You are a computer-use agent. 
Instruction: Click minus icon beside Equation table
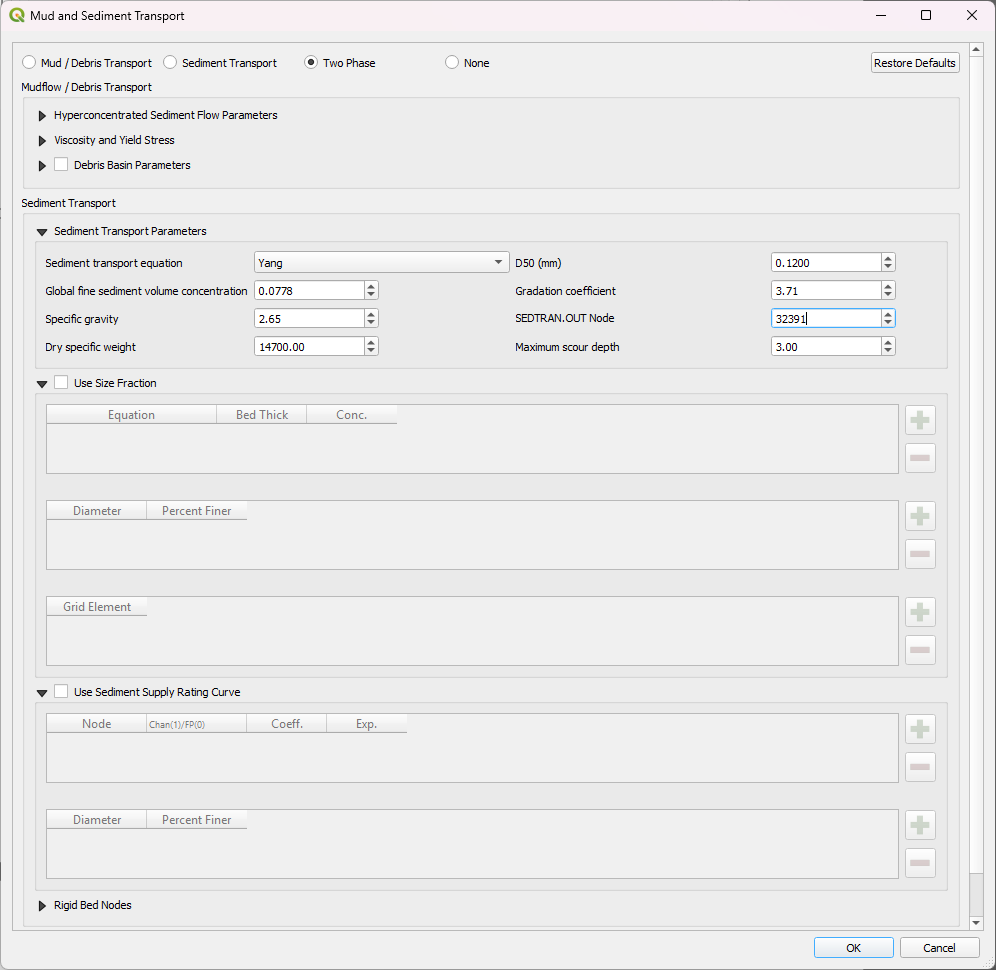pyautogui.click(x=920, y=458)
